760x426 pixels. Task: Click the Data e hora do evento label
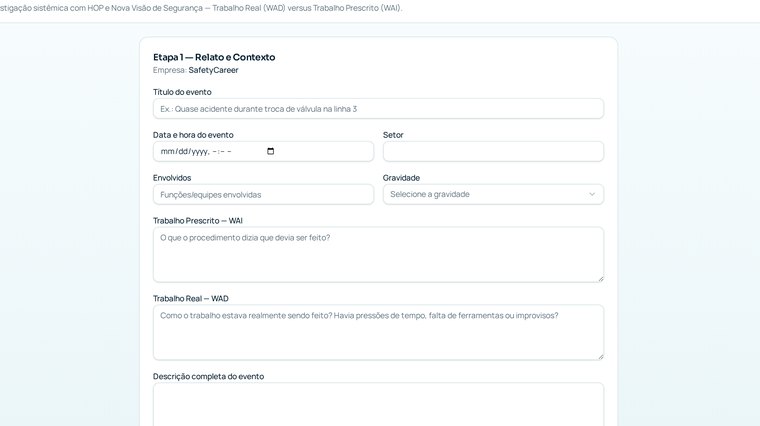[193, 135]
